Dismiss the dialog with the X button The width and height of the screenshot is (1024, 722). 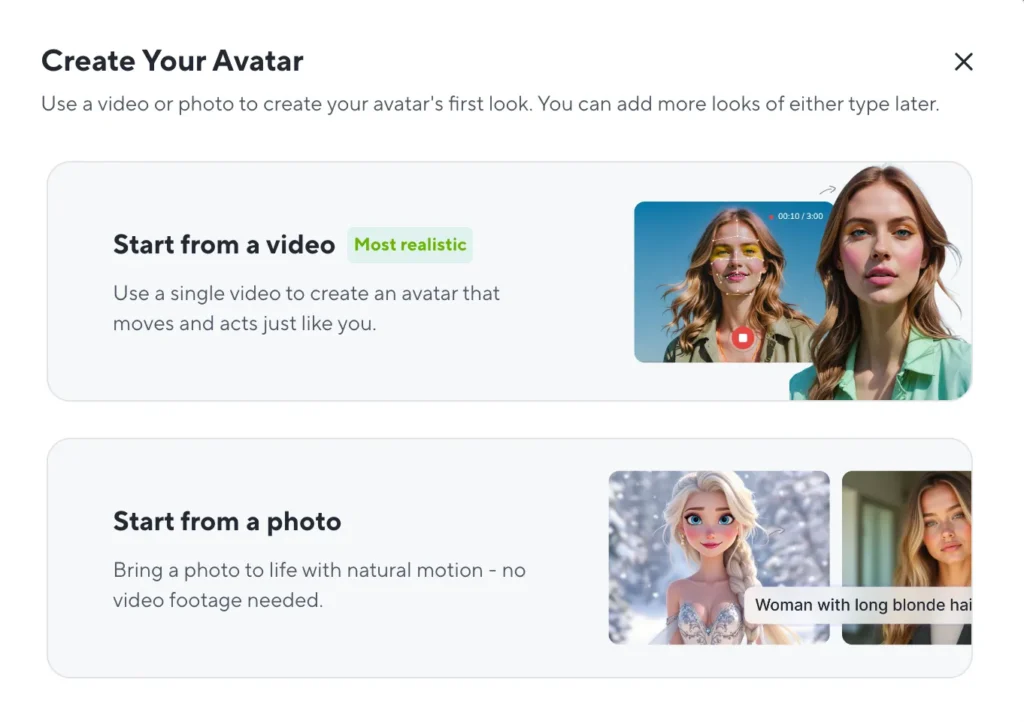coord(963,61)
